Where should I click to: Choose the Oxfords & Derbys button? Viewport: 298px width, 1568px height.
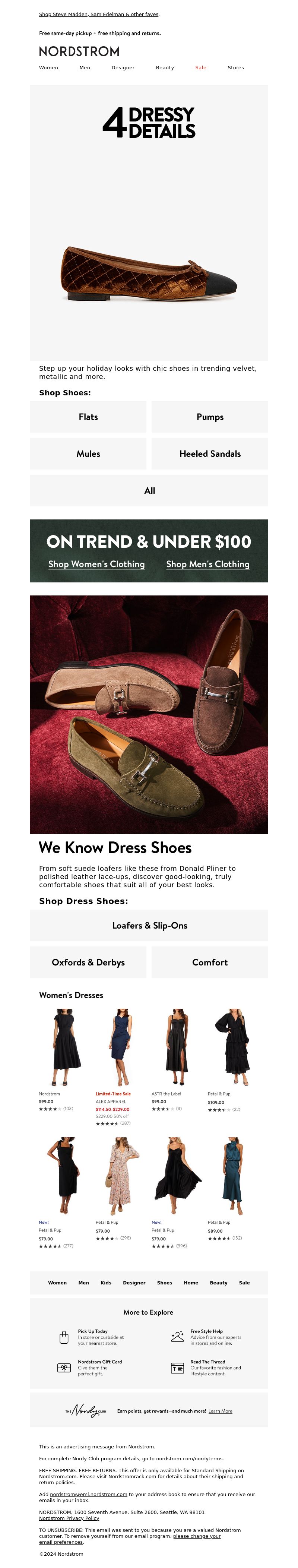click(x=88, y=962)
